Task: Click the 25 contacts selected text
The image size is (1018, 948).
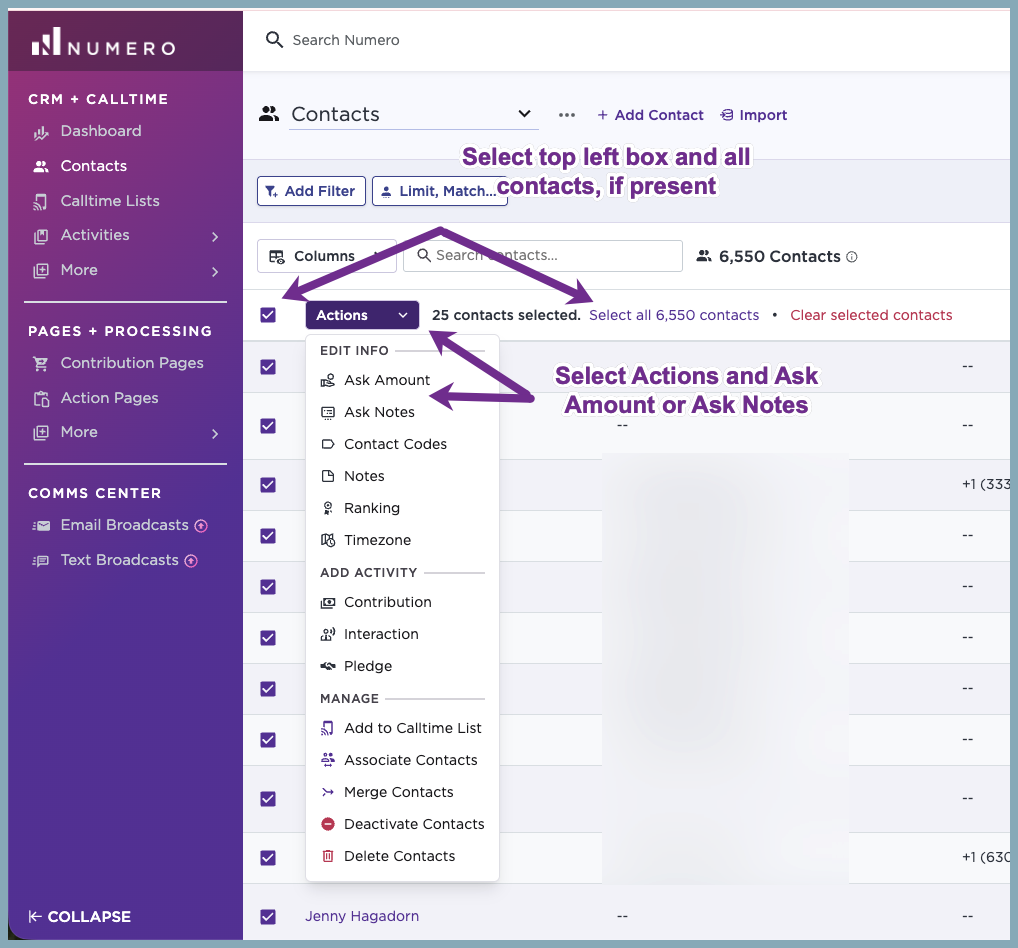Action: tap(506, 316)
